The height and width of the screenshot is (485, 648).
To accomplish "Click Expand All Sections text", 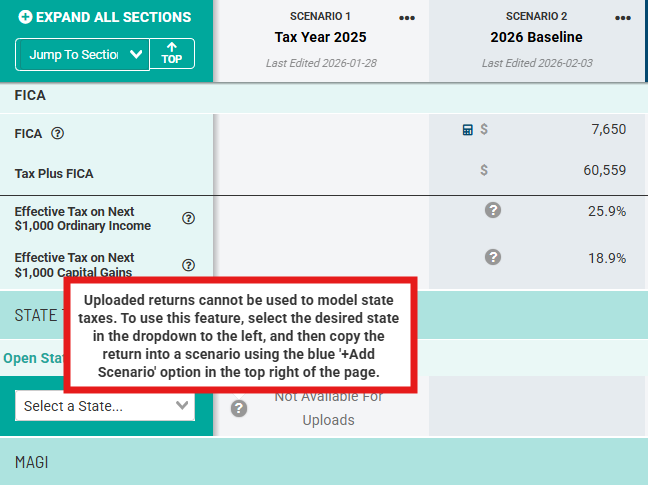I will (113, 17).
